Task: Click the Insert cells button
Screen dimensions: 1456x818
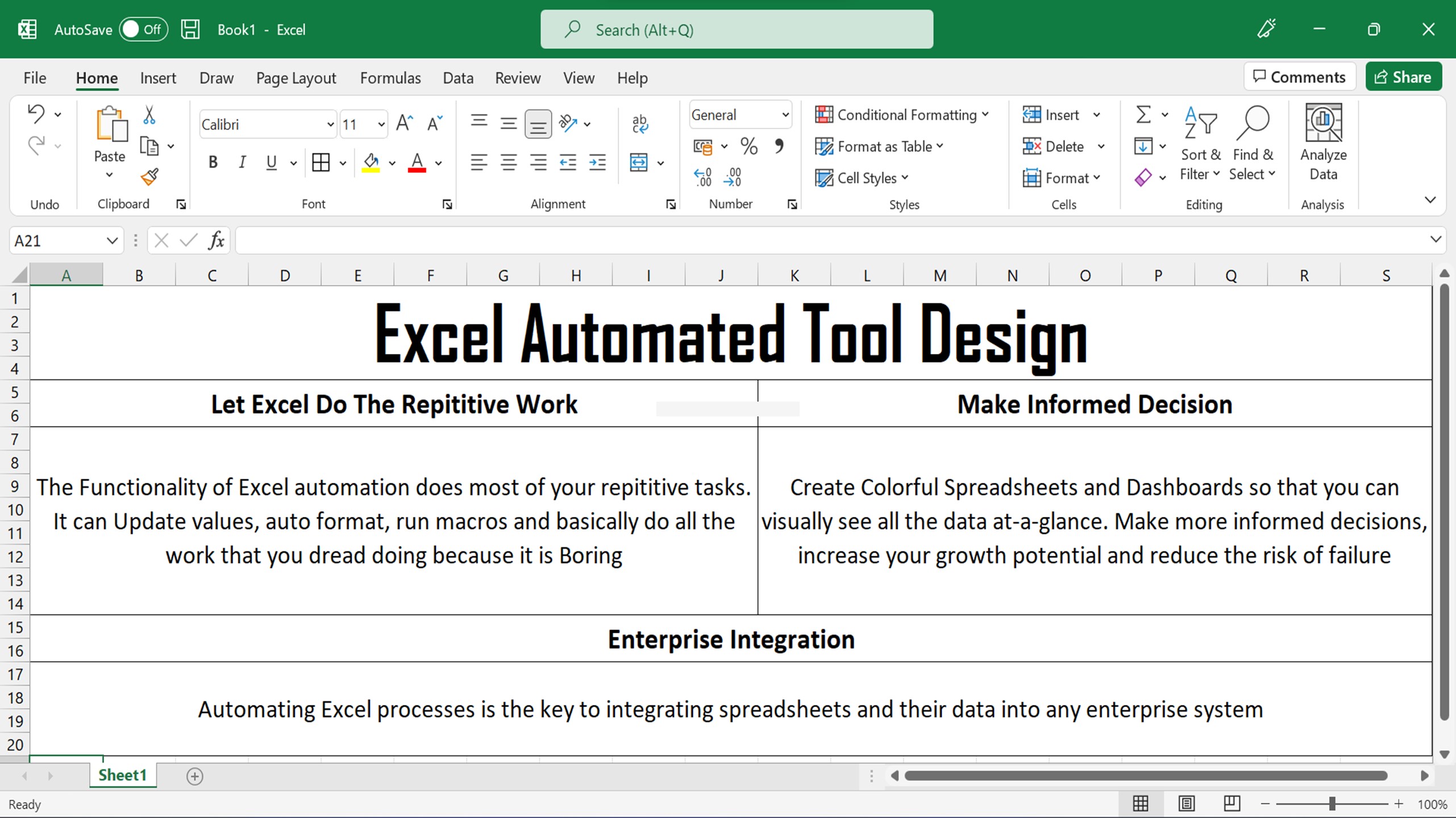Action: [1054, 115]
